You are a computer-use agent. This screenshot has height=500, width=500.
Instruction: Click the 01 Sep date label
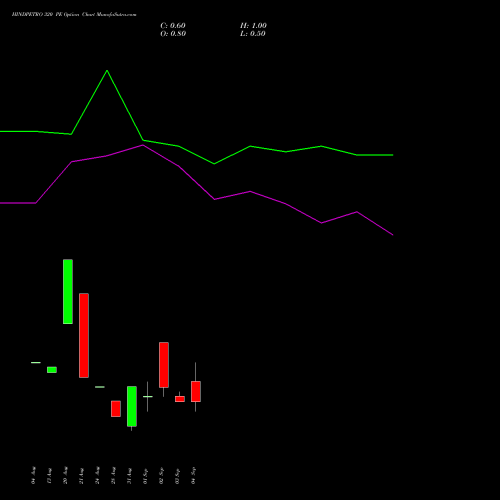coord(145,475)
